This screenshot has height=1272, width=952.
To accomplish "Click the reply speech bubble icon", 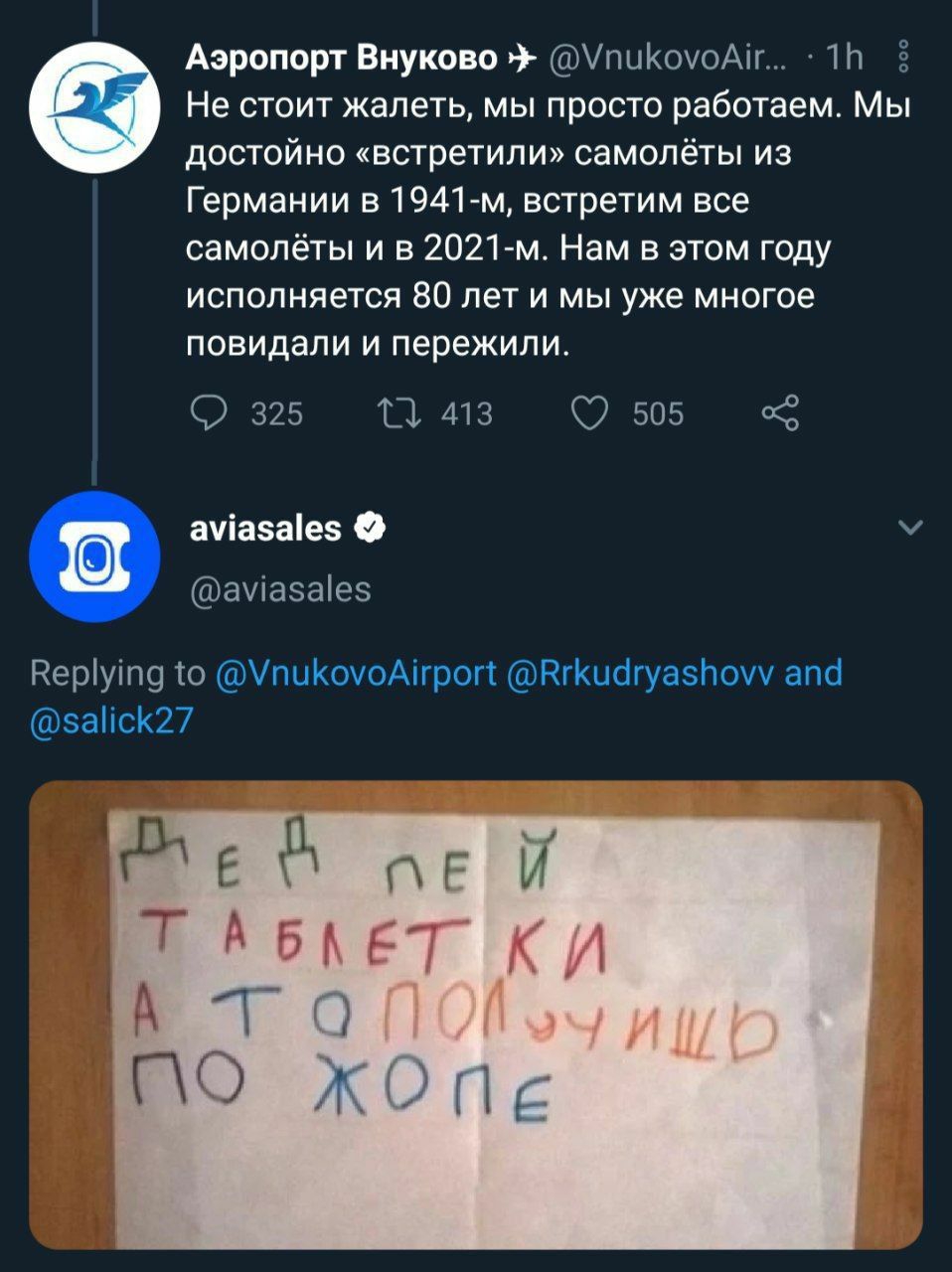I will point(210,412).
